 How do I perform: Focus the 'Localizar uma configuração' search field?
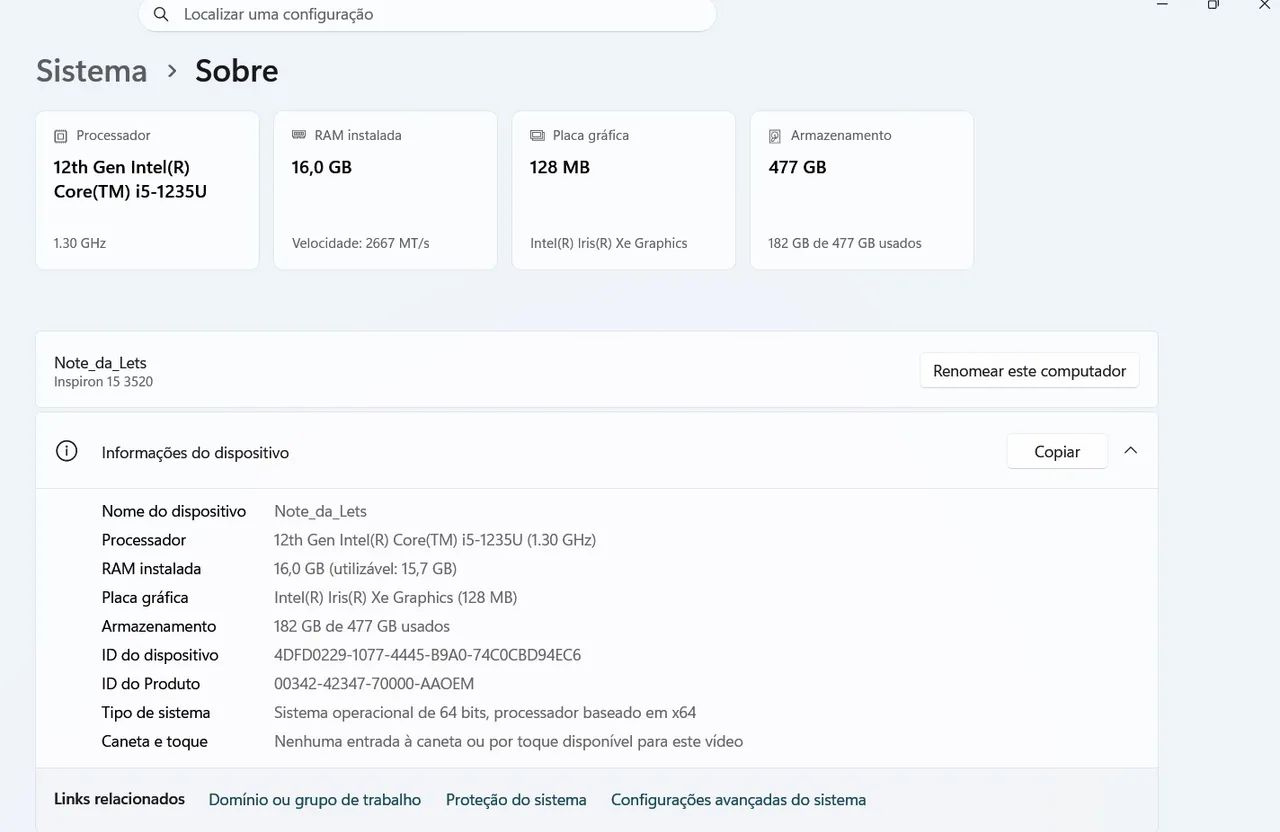427,14
